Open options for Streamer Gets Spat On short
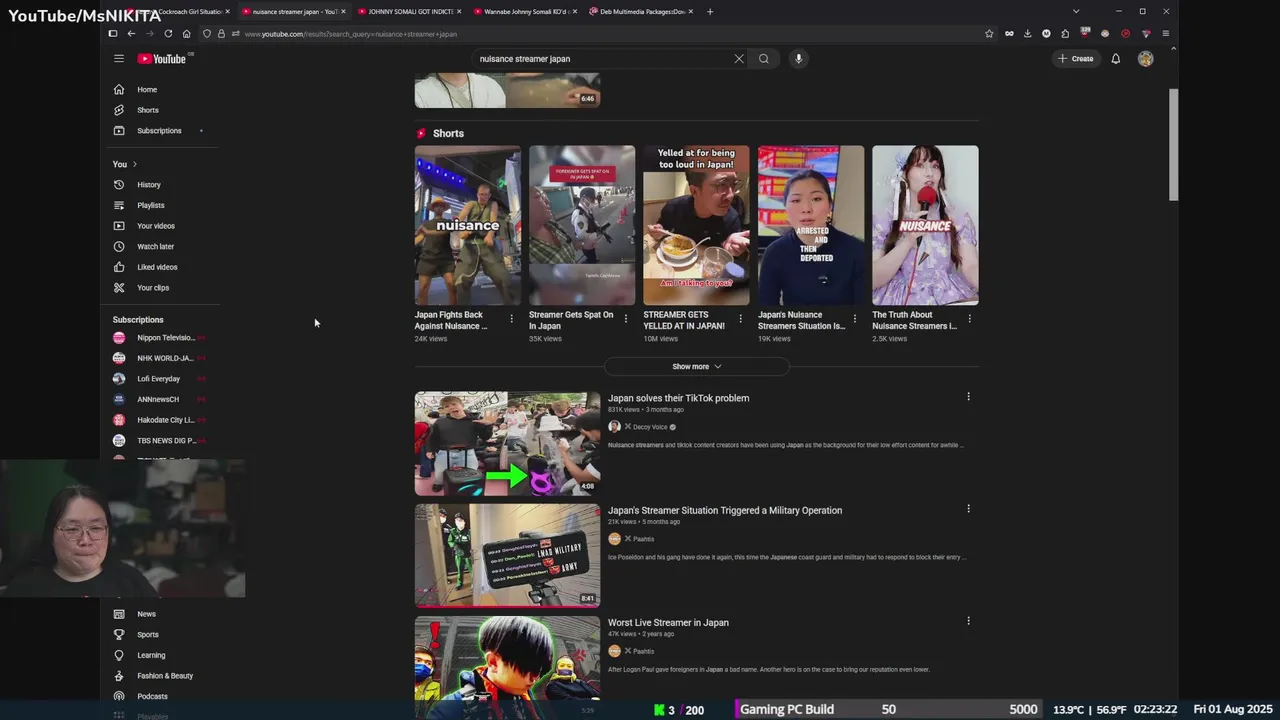The width and height of the screenshot is (1280, 720). [626, 319]
